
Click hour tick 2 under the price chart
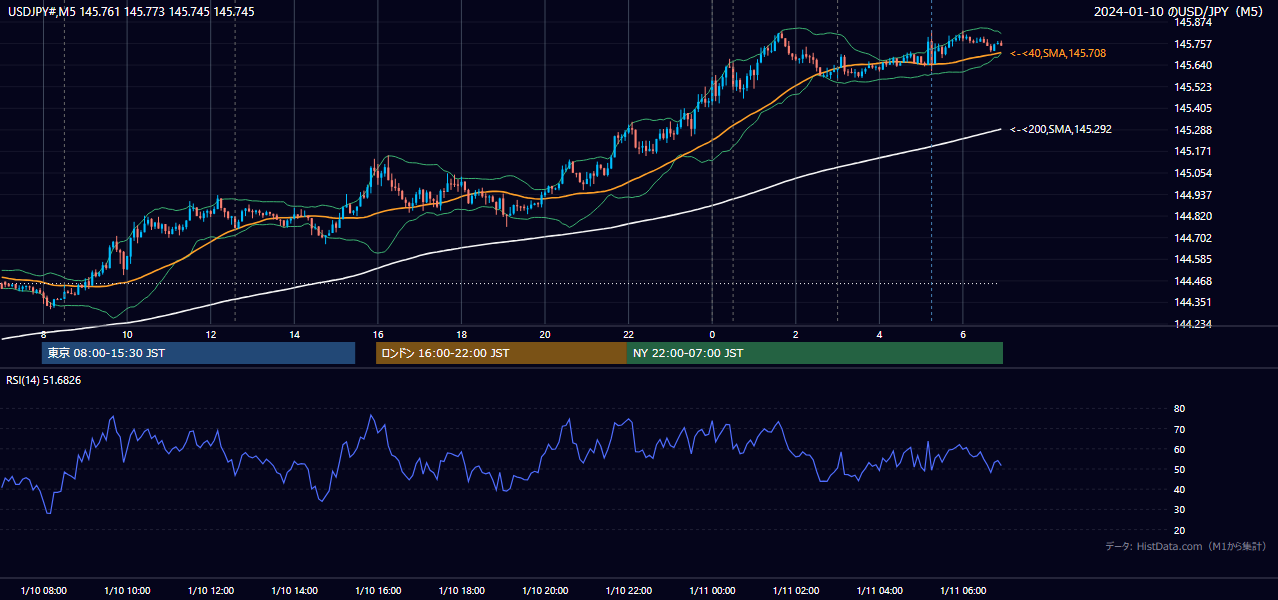(x=796, y=334)
